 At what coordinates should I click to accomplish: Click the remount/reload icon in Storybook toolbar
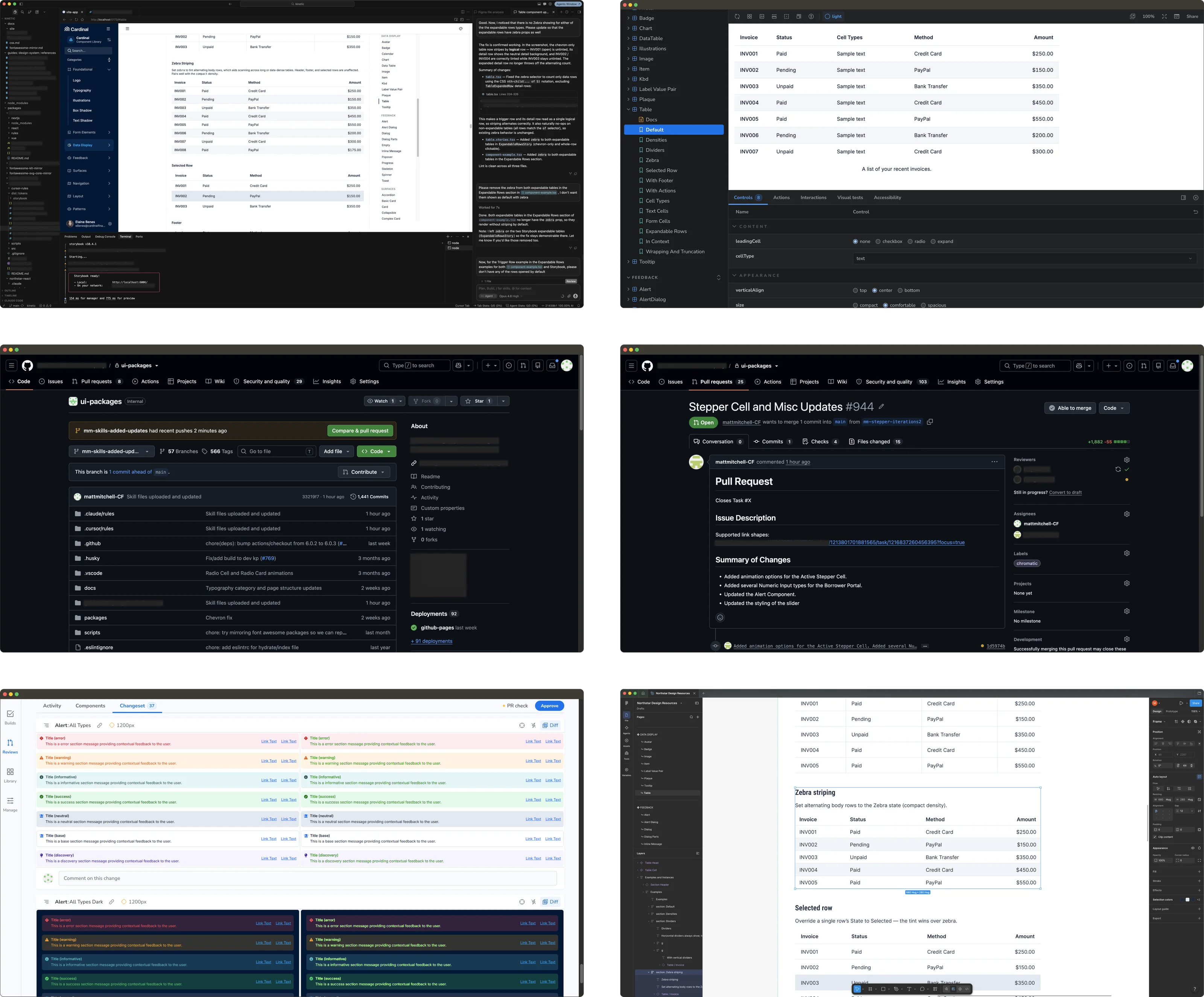point(737,17)
